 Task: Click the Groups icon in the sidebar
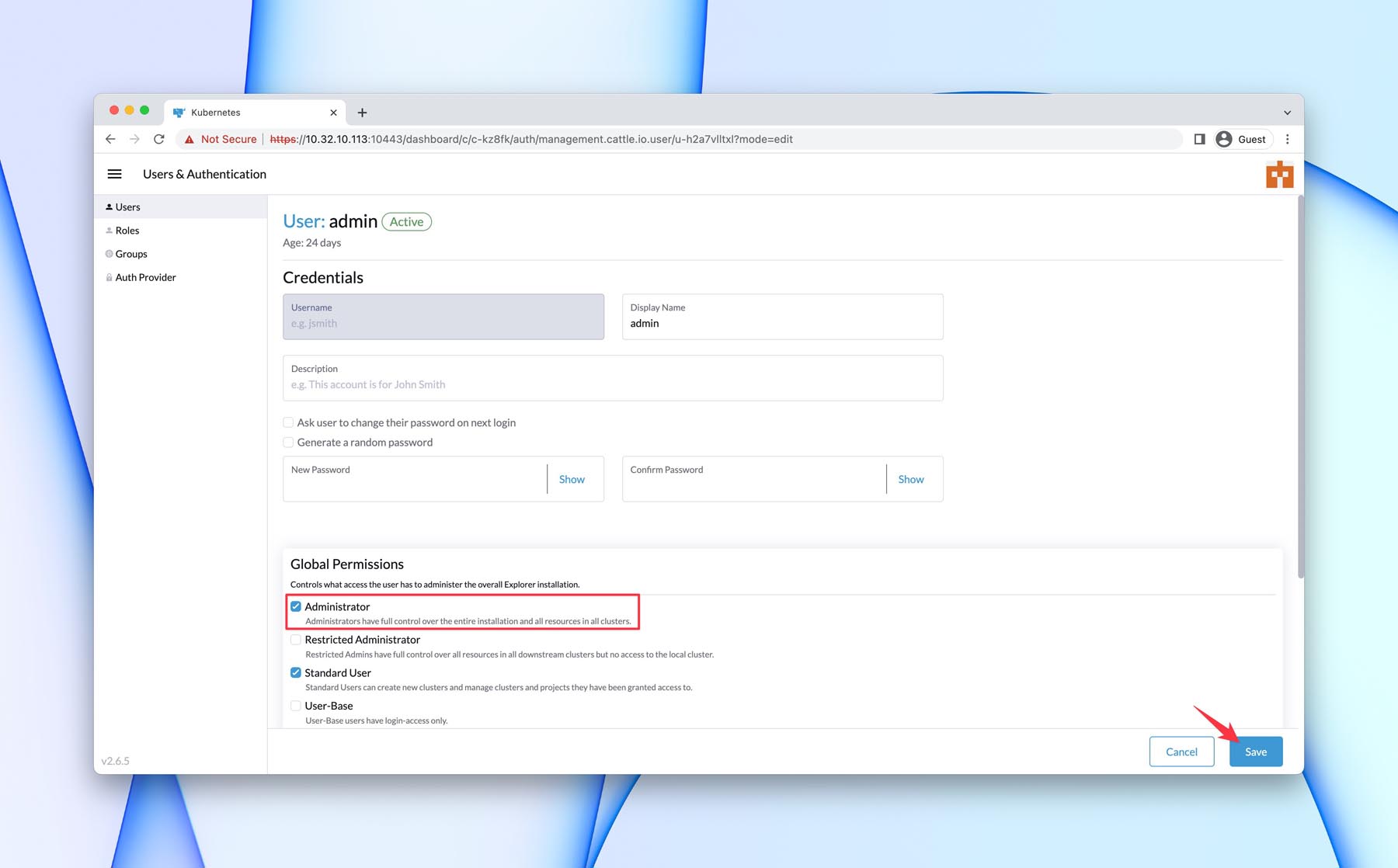tap(109, 254)
